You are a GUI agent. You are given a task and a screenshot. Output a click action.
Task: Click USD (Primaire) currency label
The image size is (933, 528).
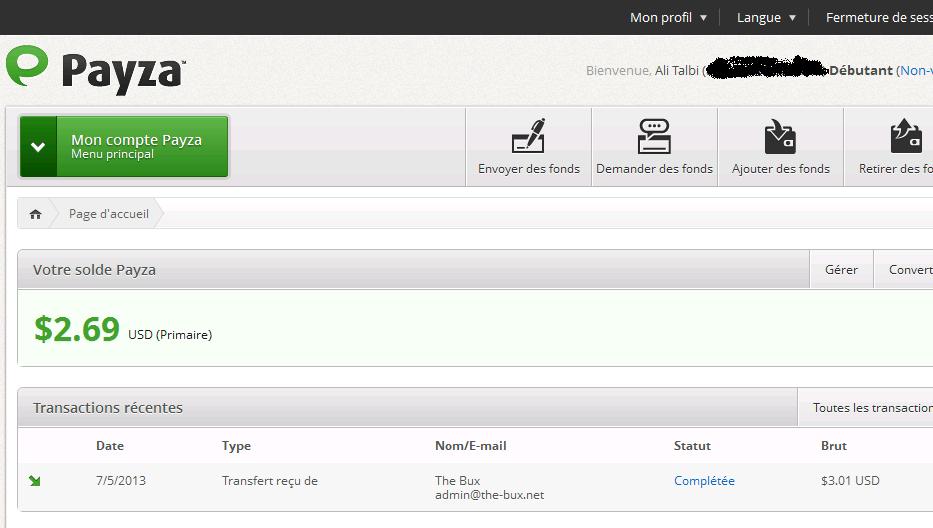tap(170, 335)
